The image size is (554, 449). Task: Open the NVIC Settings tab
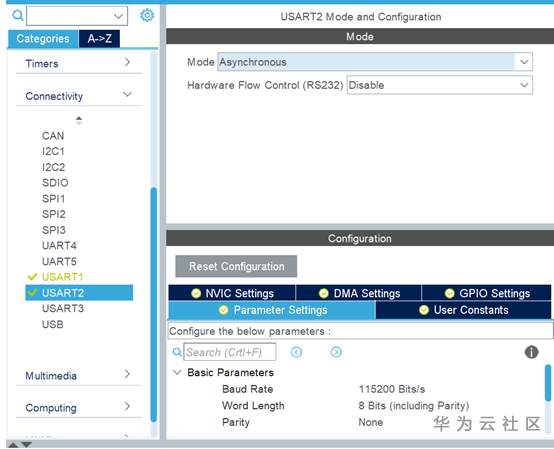point(232,293)
